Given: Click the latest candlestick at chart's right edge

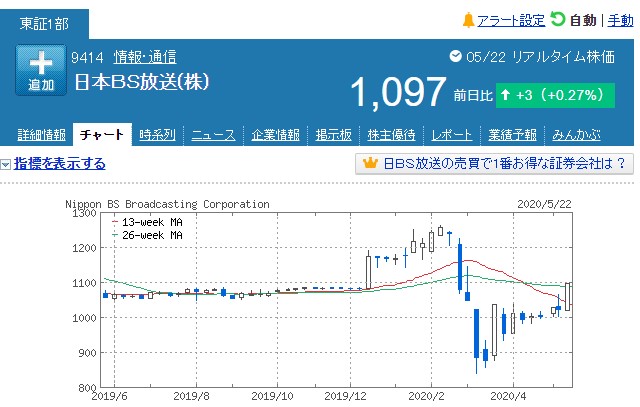Looking at the screenshot, I should coord(568,297).
